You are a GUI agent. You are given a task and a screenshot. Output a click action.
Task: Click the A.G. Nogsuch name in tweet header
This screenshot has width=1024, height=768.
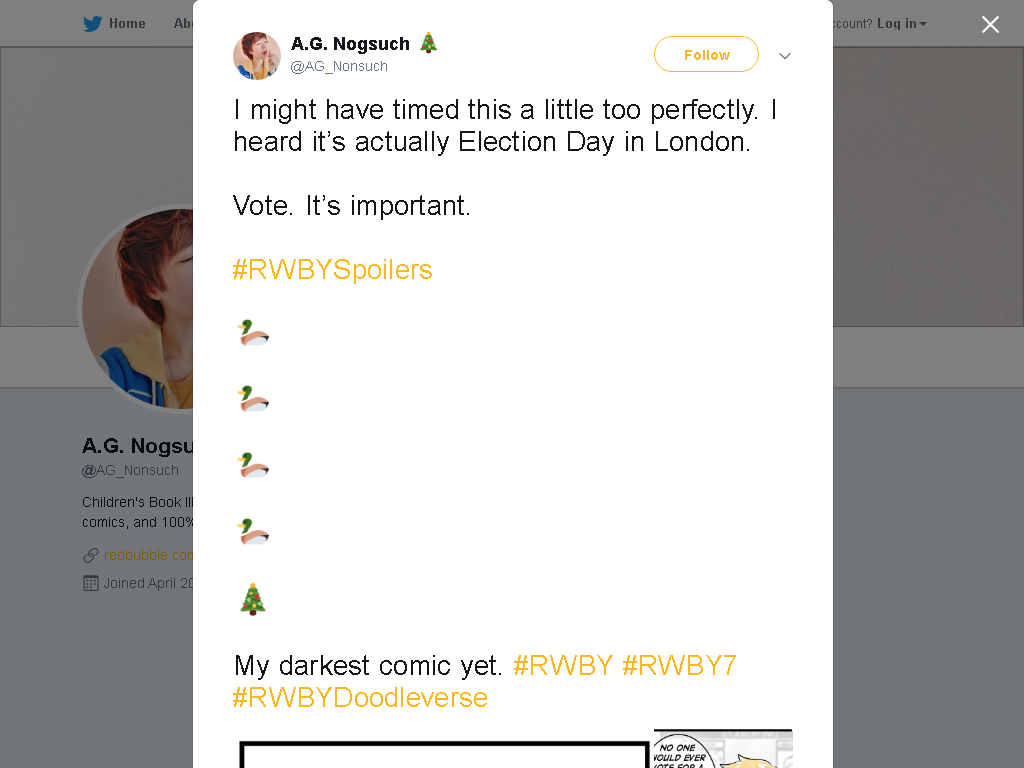(x=350, y=44)
